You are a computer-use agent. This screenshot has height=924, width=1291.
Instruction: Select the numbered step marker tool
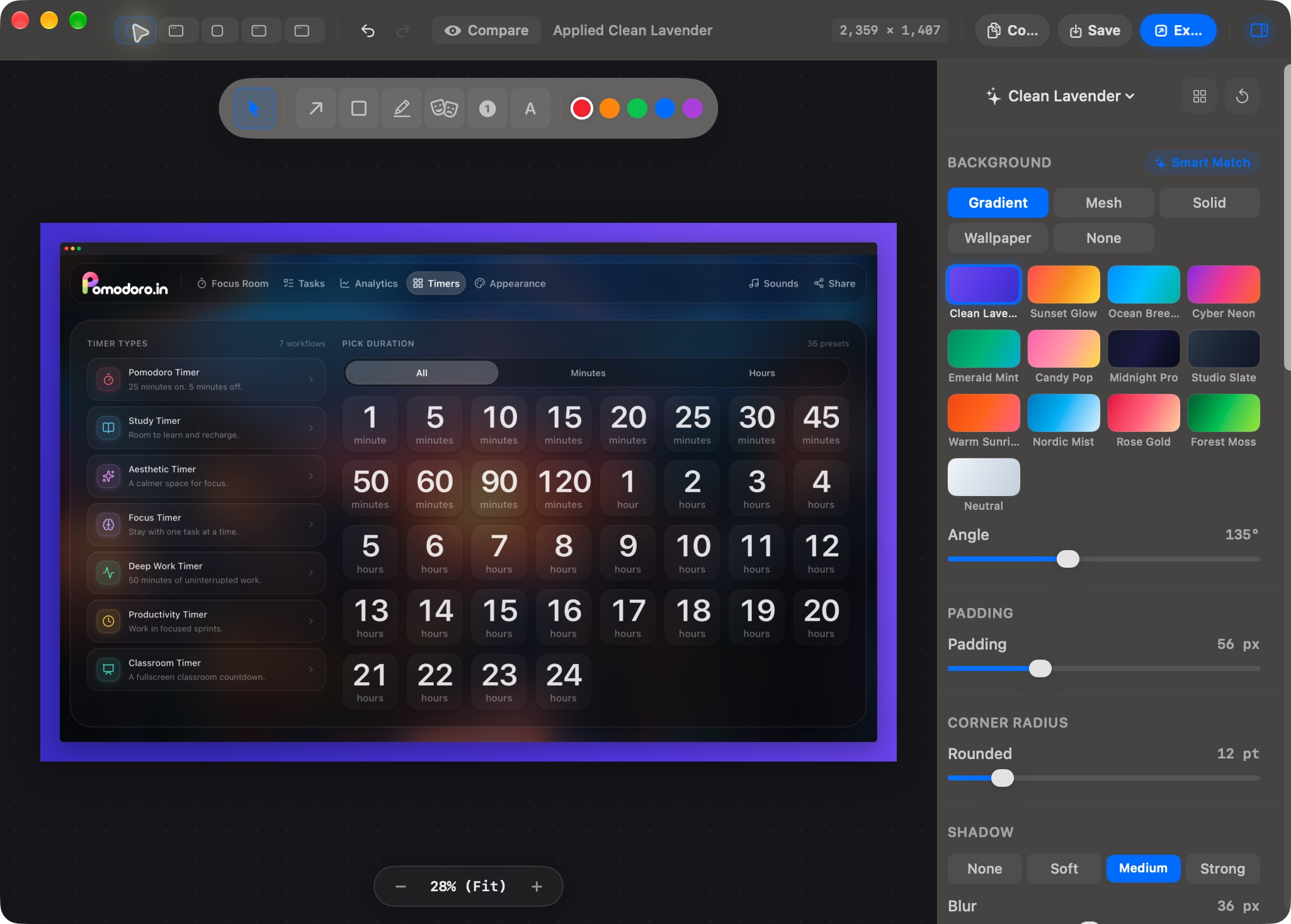(487, 109)
